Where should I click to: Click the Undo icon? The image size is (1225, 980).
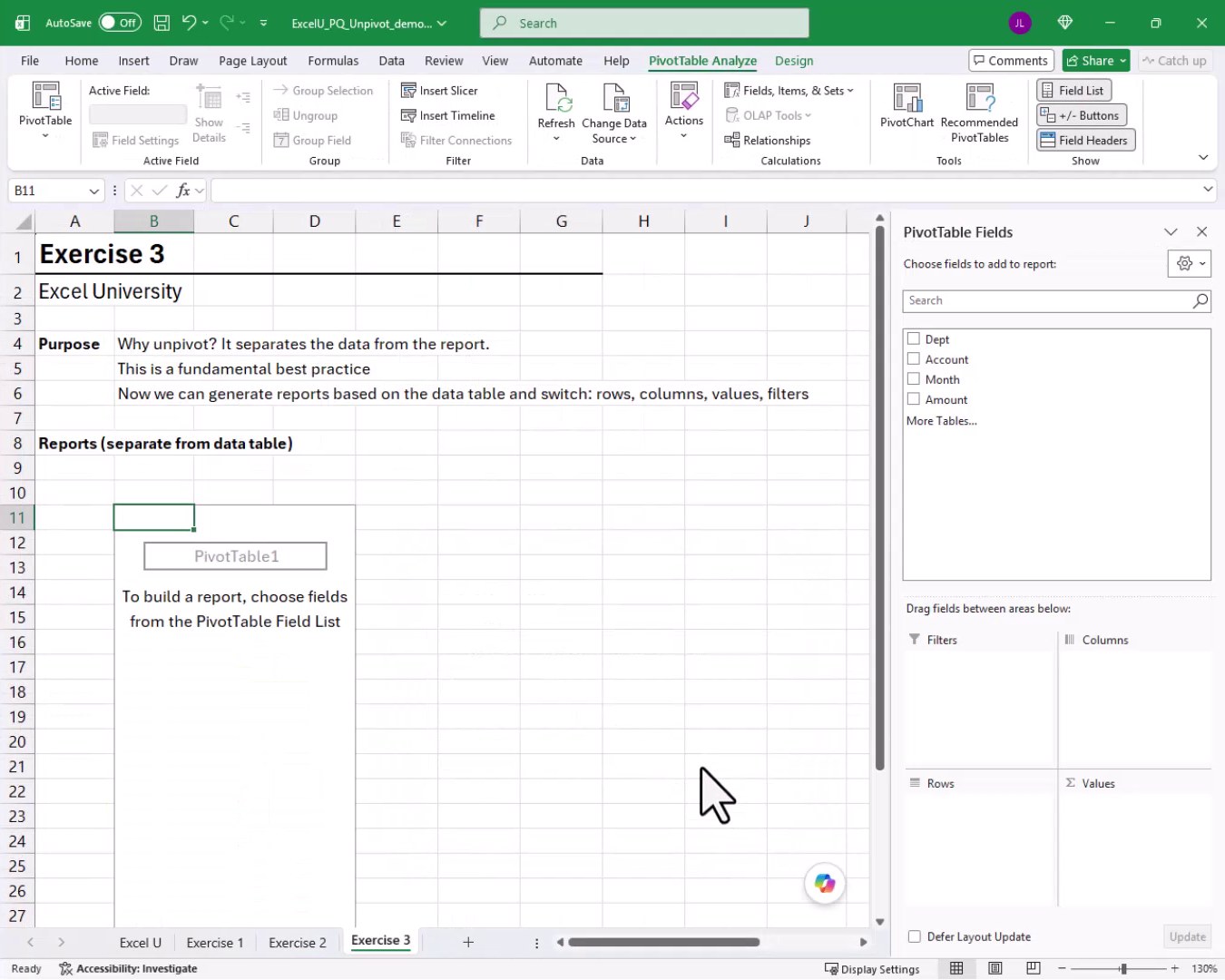(189, 23)
